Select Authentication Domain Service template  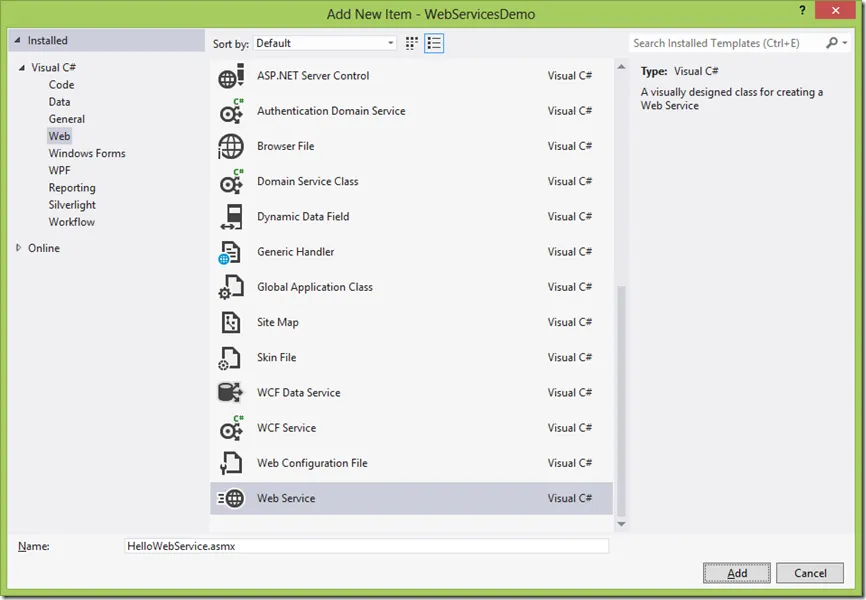[411, 112]
